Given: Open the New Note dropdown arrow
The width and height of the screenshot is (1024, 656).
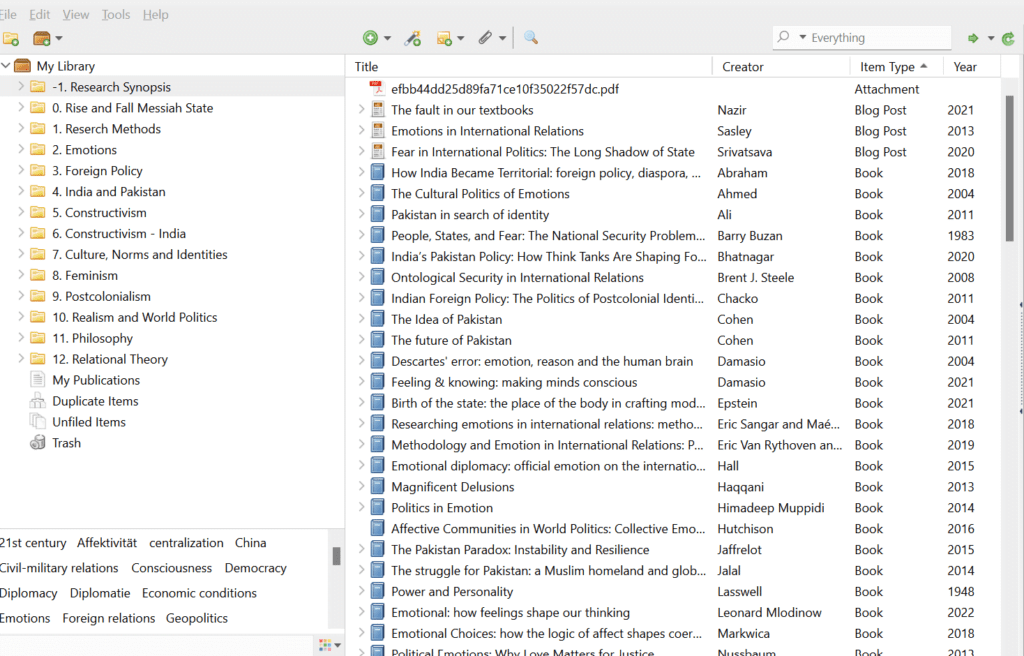Looking at the screenshot, I should 461,39.
